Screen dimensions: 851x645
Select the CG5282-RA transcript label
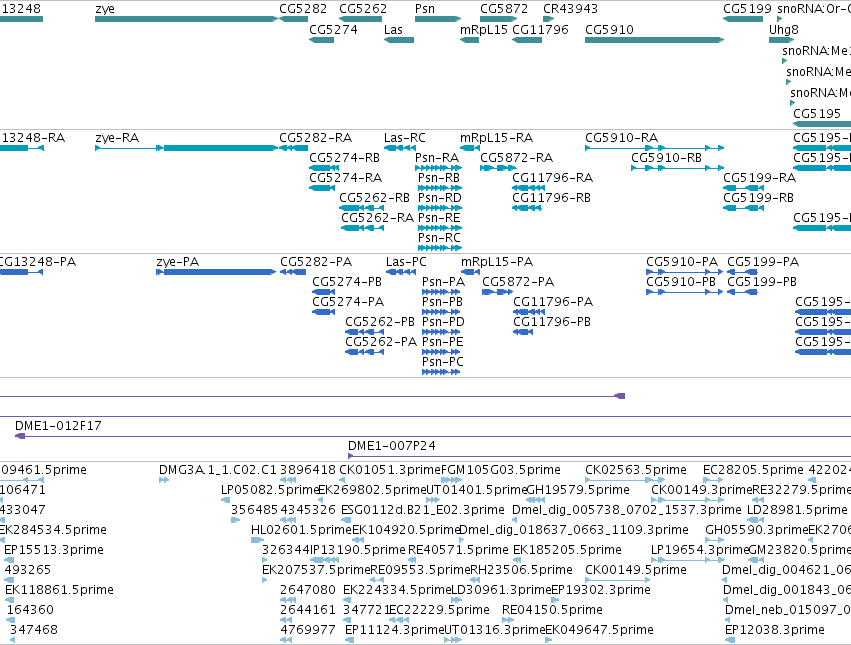click(315, 138)
